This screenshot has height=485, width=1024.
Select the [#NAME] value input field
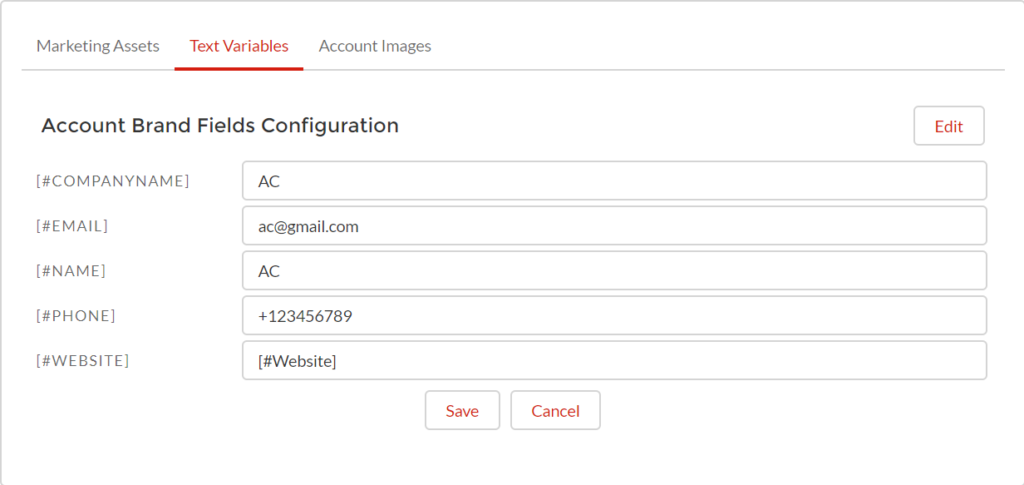(614, 271)
